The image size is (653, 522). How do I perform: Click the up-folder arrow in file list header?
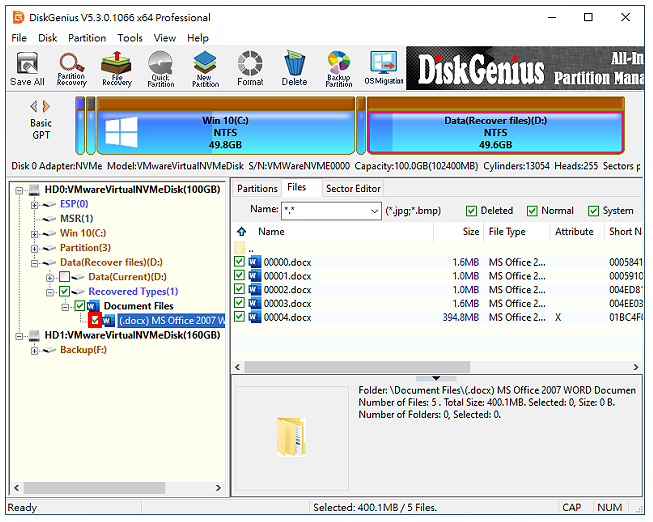click(x=242, y=232)
